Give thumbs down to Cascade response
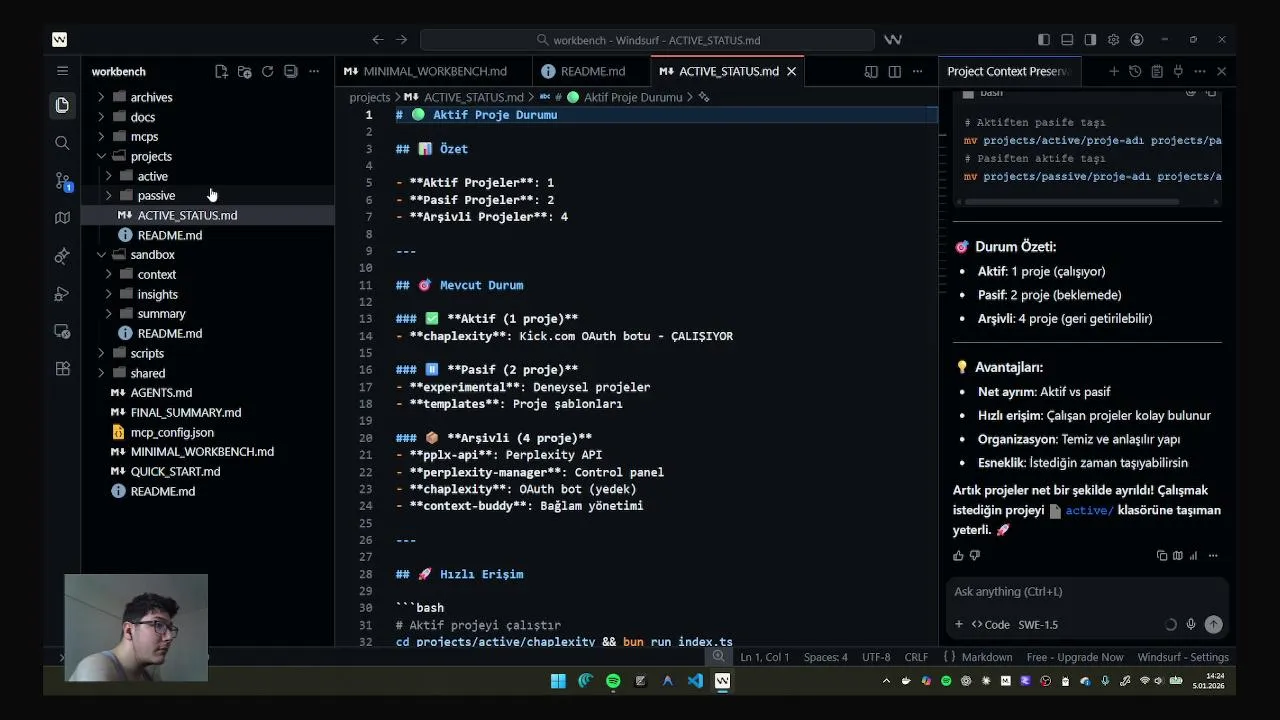This screenshot has width=1280, height=720. click(975, 556)
